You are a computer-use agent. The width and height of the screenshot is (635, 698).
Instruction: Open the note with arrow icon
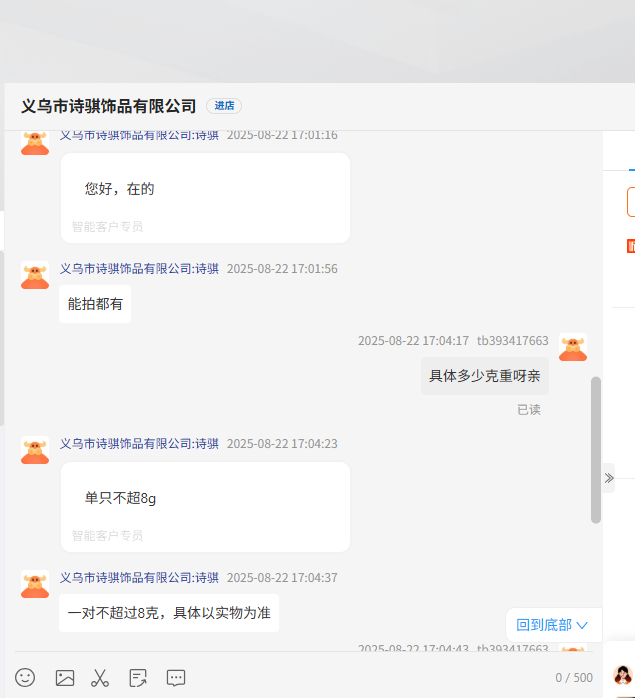[x=138, y=677]
